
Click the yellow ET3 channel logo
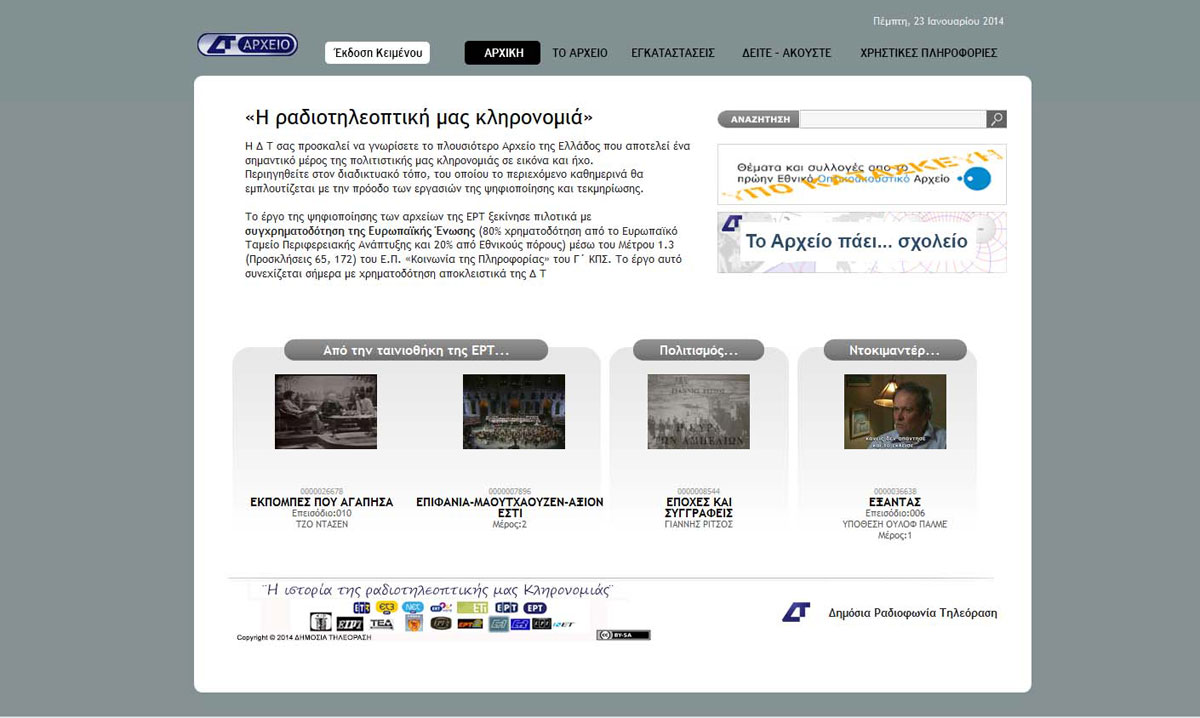(x=386, y=607)
